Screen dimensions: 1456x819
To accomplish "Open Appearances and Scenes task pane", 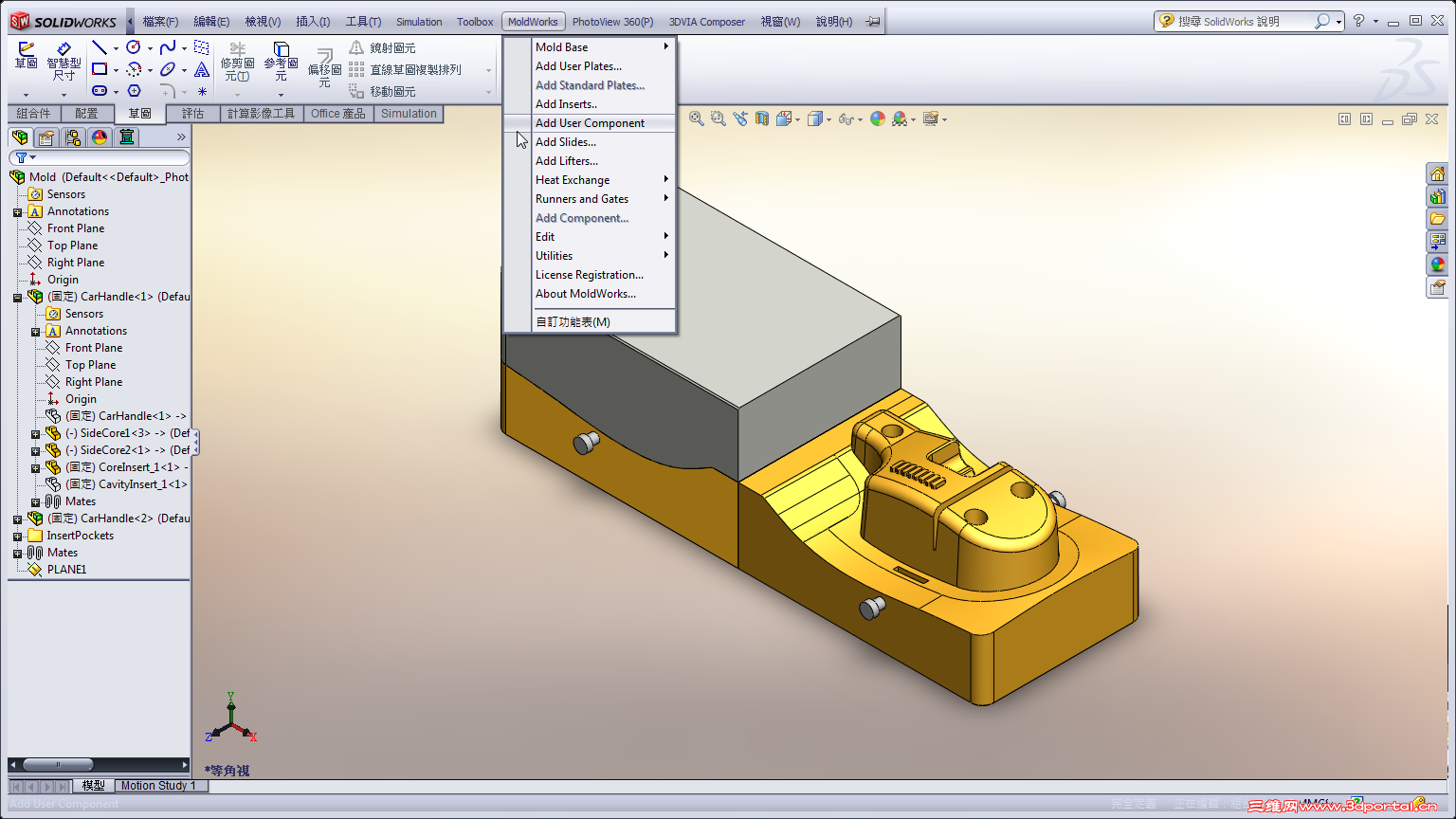I will pyautogui.click(x=1438, y=264).
